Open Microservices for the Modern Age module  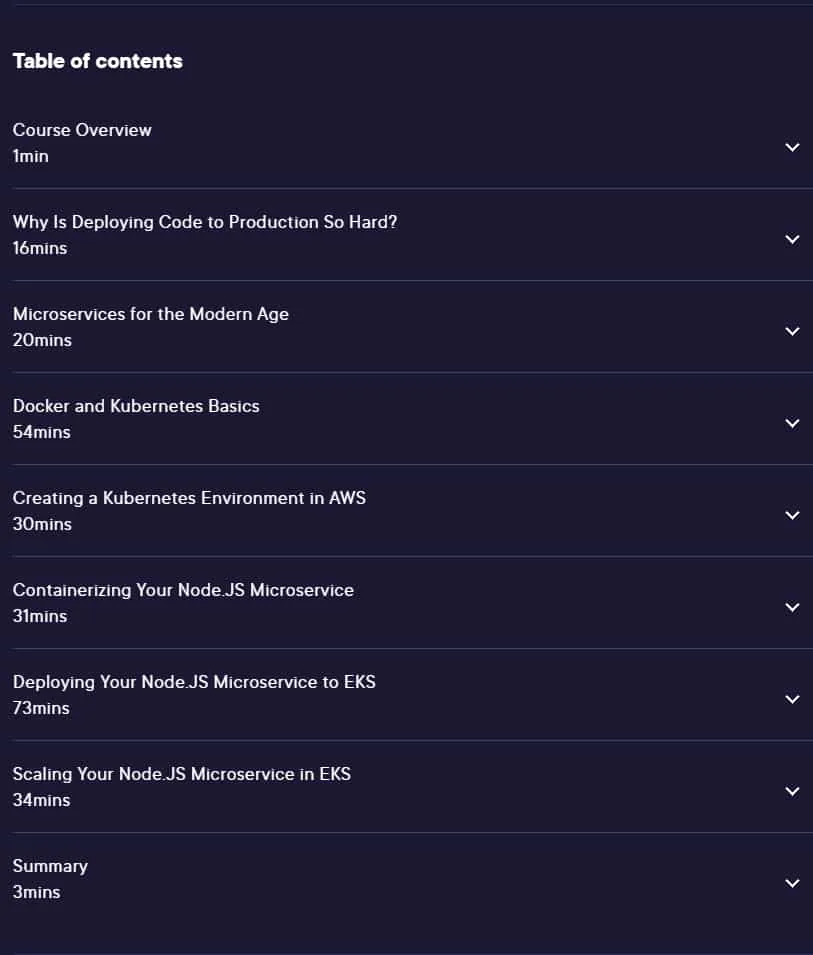(150, 314)
